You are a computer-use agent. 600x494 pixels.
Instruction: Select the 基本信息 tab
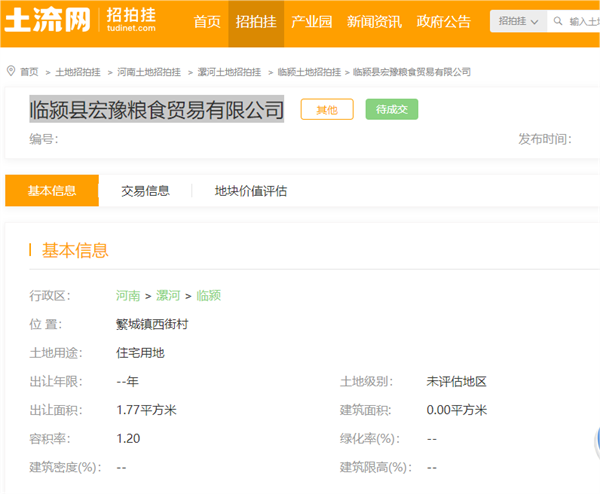pos(52,191)
